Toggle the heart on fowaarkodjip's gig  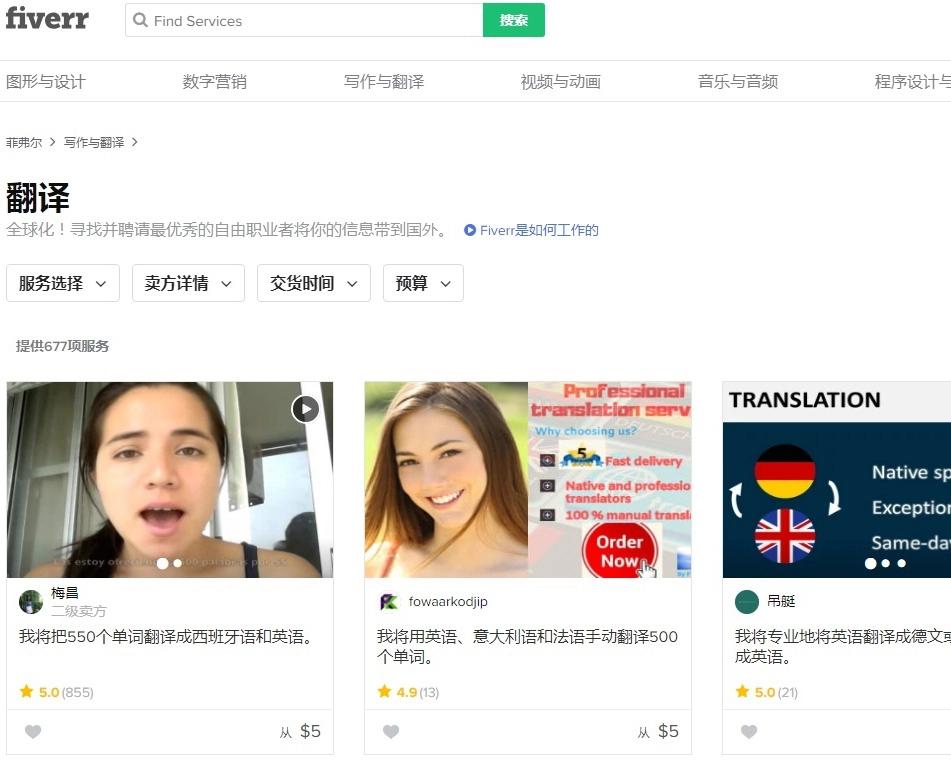pyautogui.click(x=391, y=732)
